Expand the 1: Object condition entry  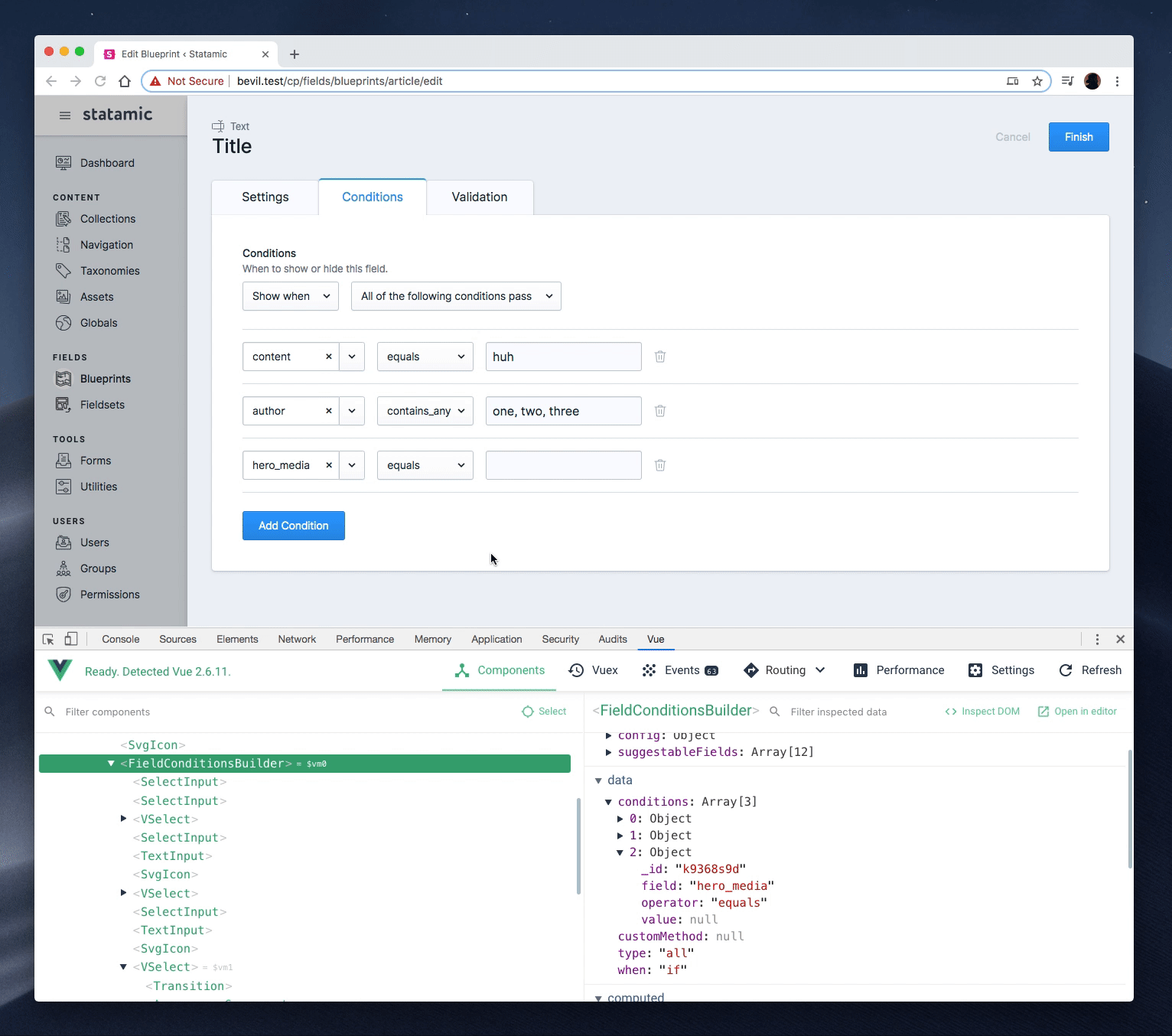(x=620, y=836)
